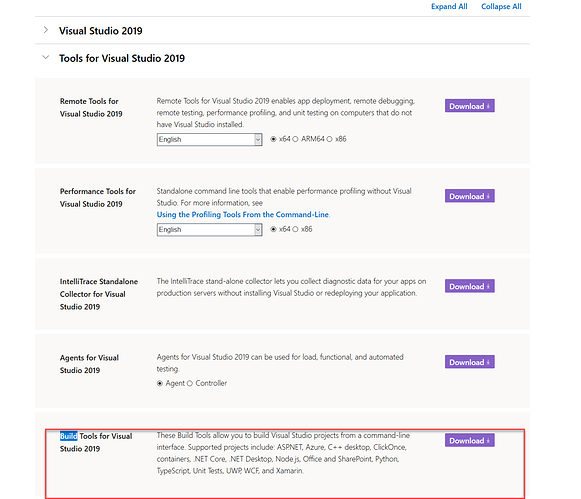Open Using the Profiling Tools From the Command-Line link
Viewport: 581px width, 499px height.
(243, 214)
